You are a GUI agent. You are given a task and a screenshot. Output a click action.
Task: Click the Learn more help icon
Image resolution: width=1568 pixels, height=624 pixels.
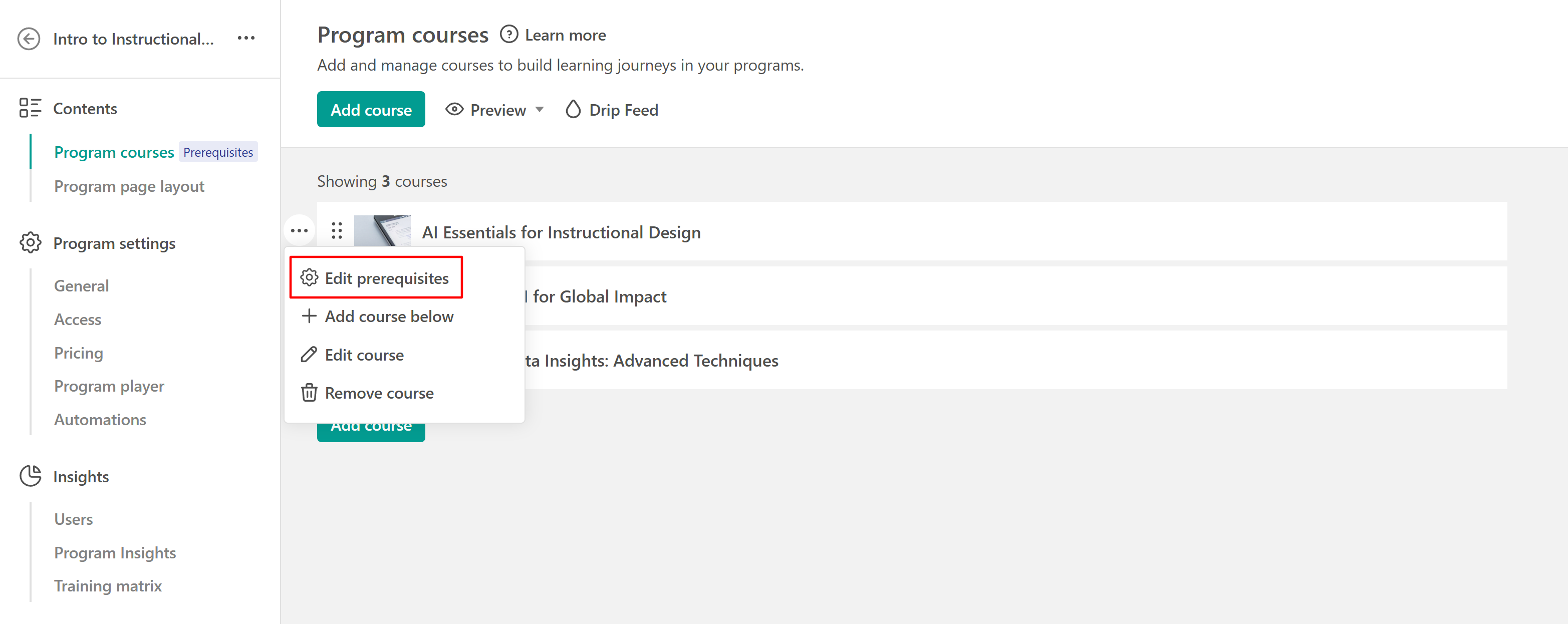[x=509, y=35]
